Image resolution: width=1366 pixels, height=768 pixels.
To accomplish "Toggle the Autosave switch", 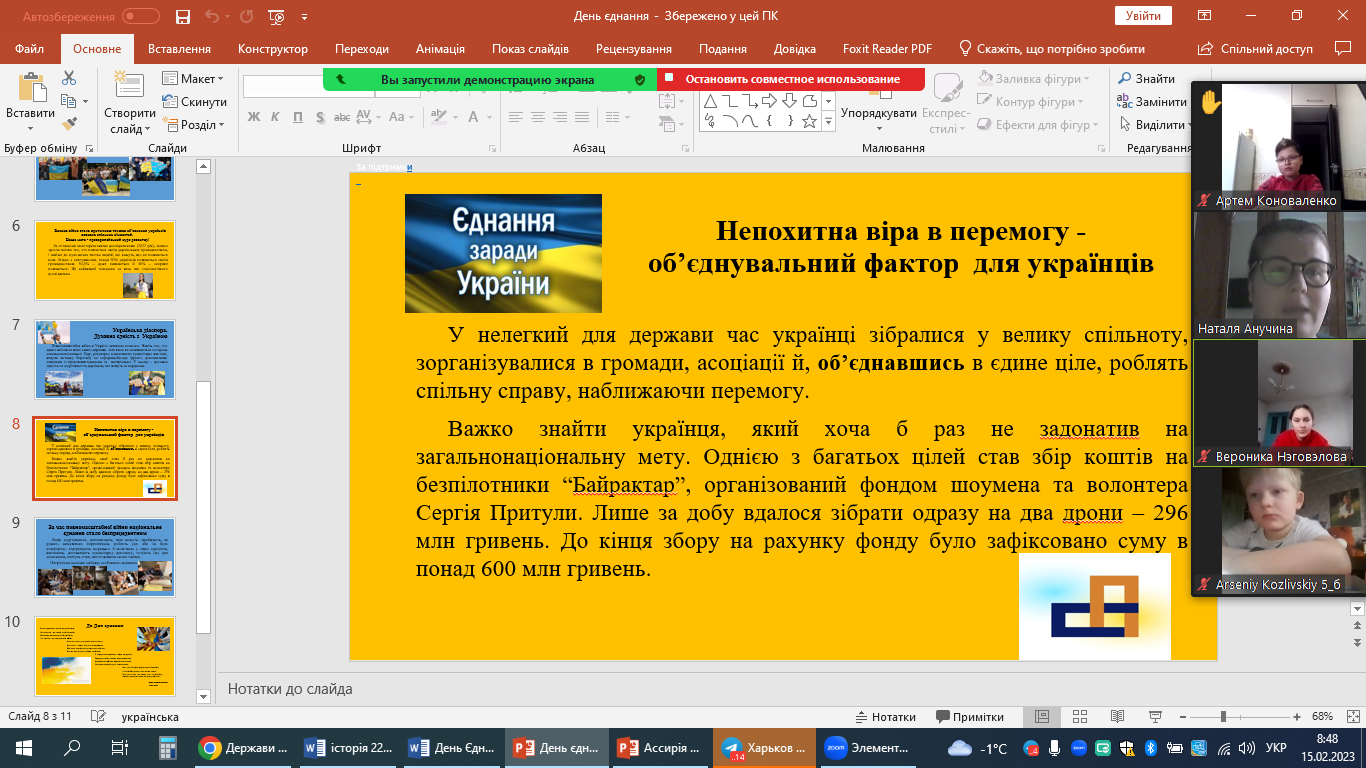I will click(141, 17).
